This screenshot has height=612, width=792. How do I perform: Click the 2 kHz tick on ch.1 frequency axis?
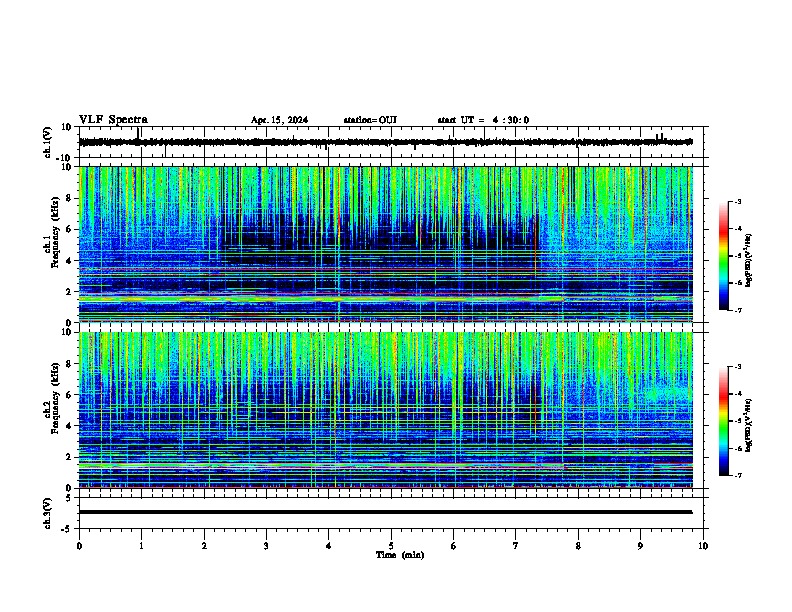[x=69, y=291]
